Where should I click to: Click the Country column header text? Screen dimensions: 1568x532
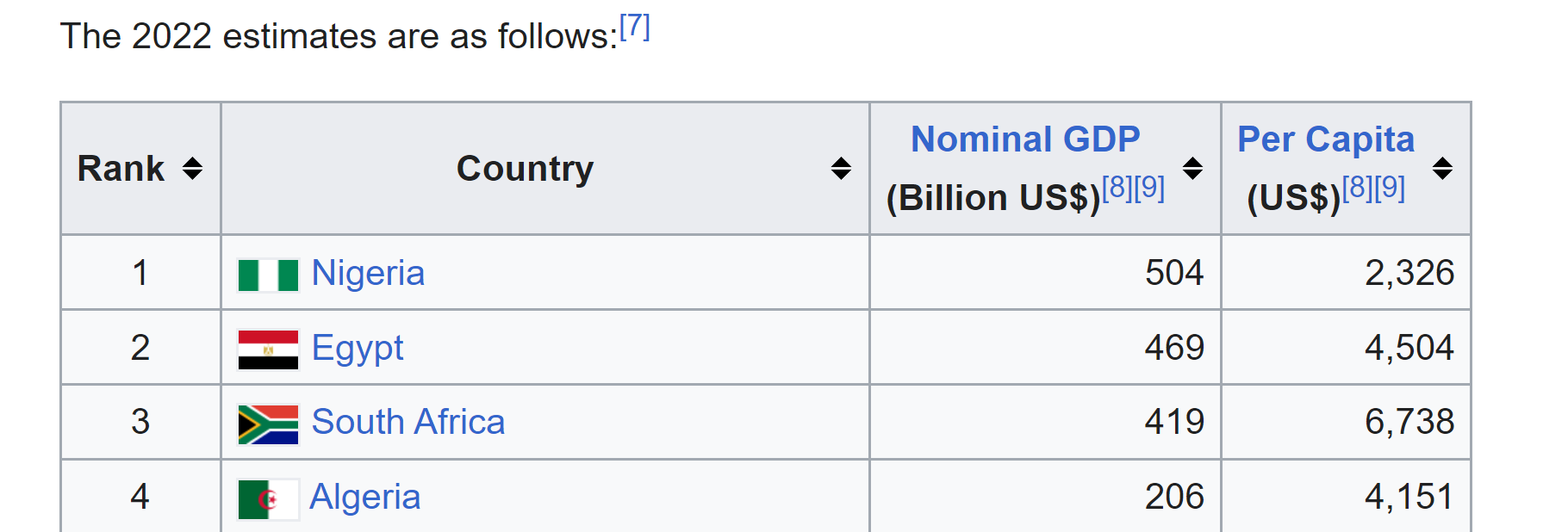point(525,169)
